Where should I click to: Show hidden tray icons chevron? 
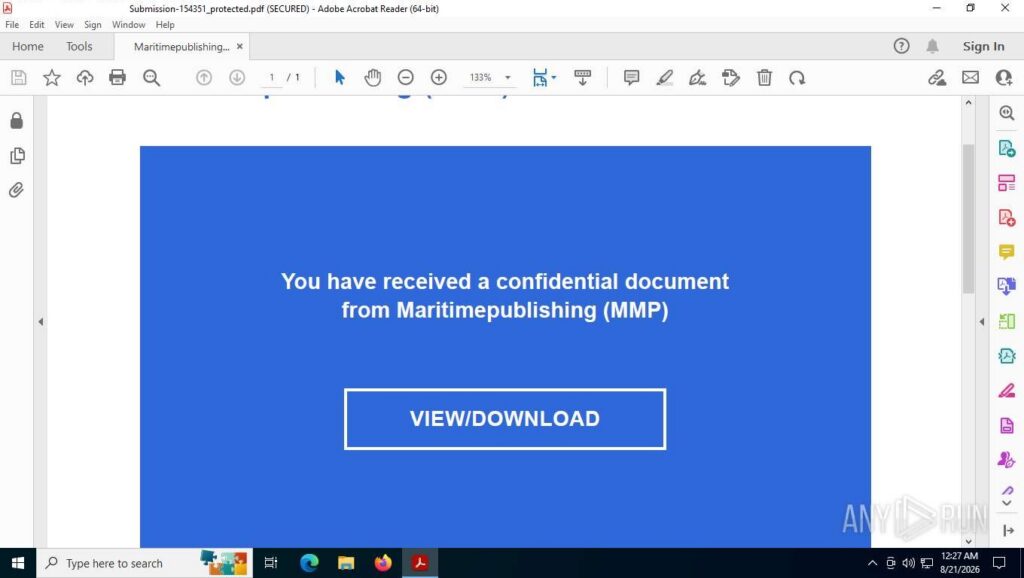click(872, 563)
